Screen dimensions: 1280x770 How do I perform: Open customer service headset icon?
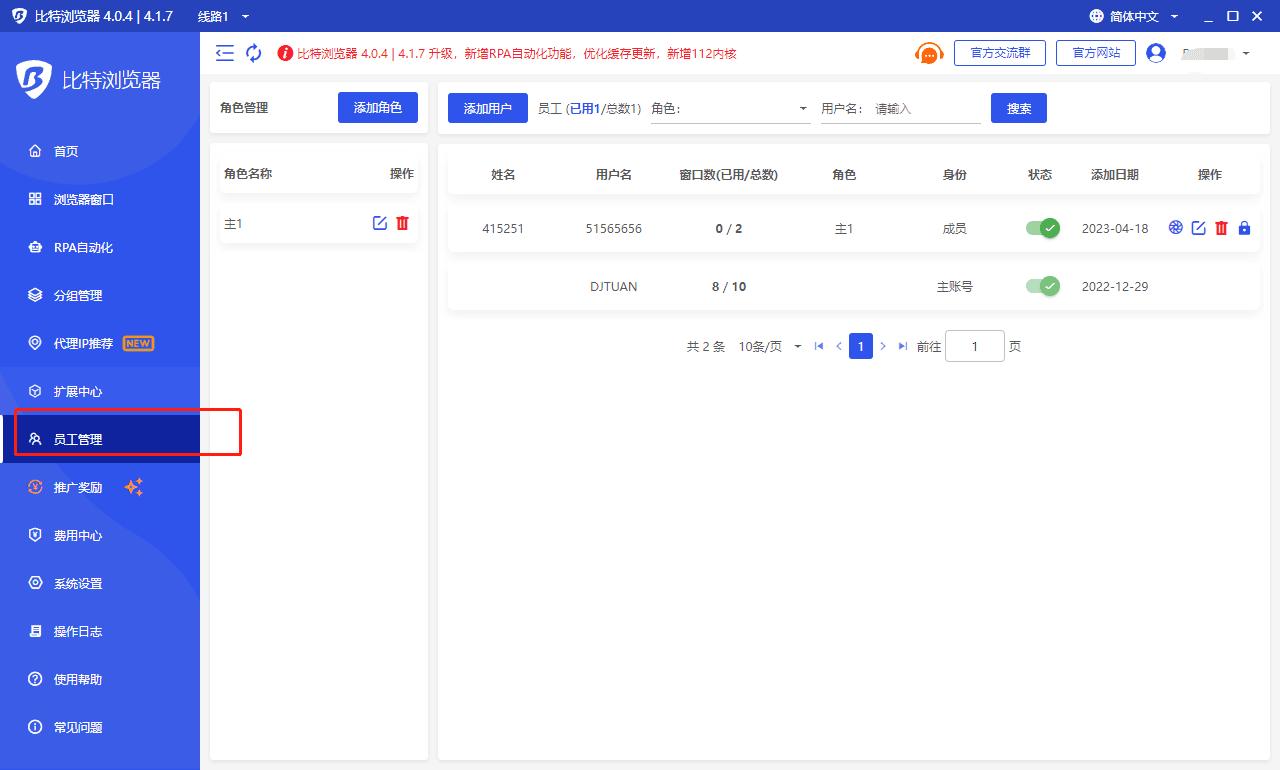[x=929, y=53]
